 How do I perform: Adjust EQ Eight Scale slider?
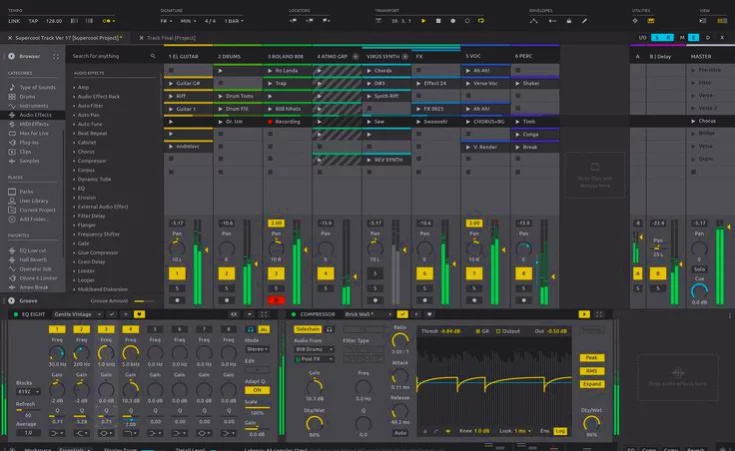[257, 408]
